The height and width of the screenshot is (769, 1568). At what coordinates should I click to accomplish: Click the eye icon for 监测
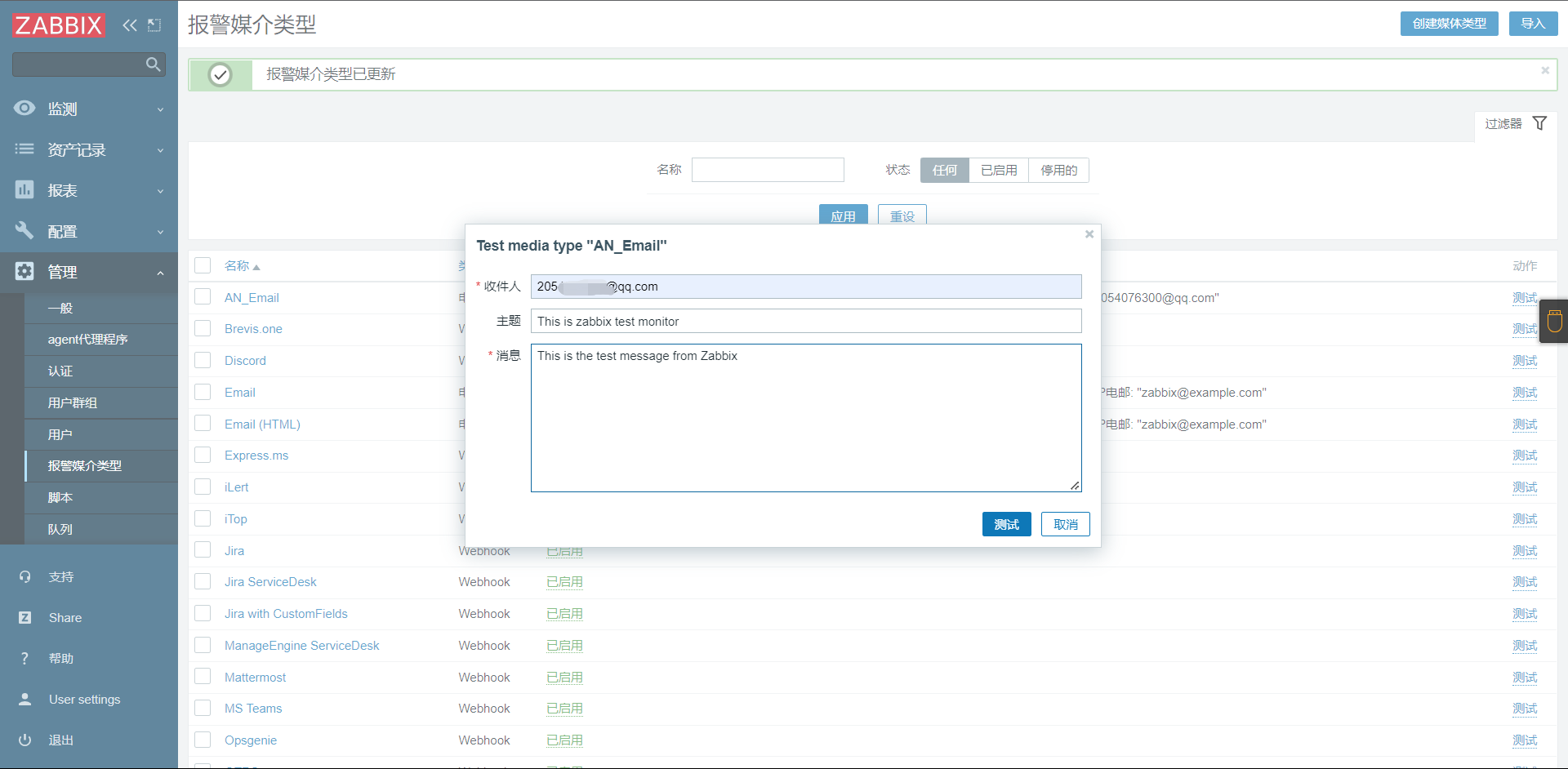coord(24,108)
